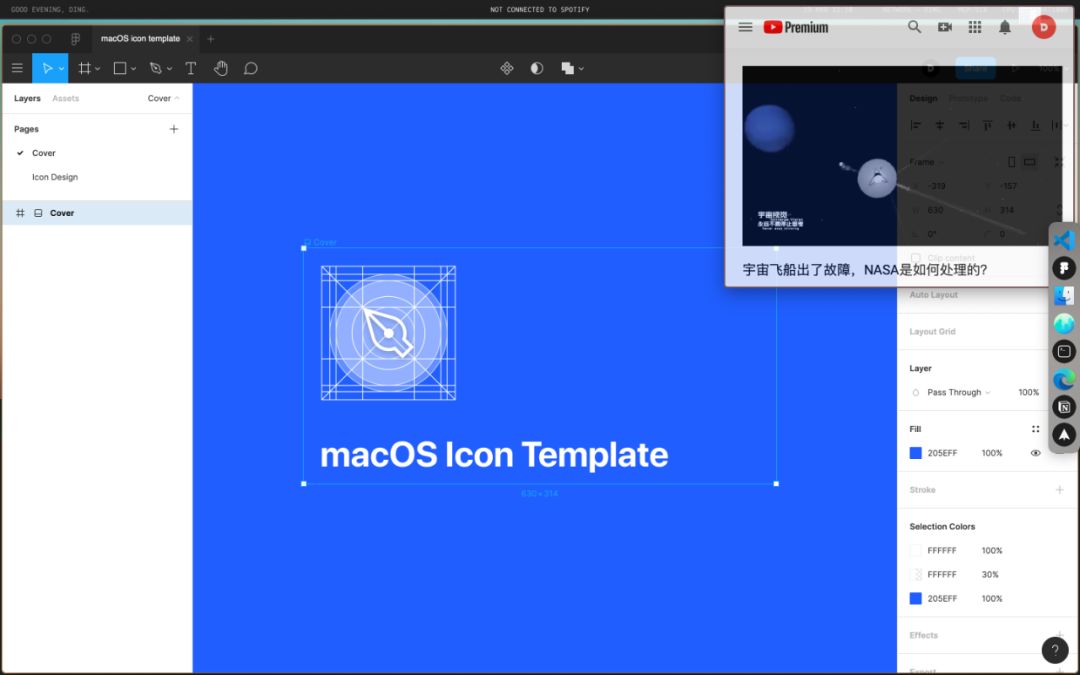Open Notion from the dock
Viewport: 1080px width, 675px height.
[1064, 407]
